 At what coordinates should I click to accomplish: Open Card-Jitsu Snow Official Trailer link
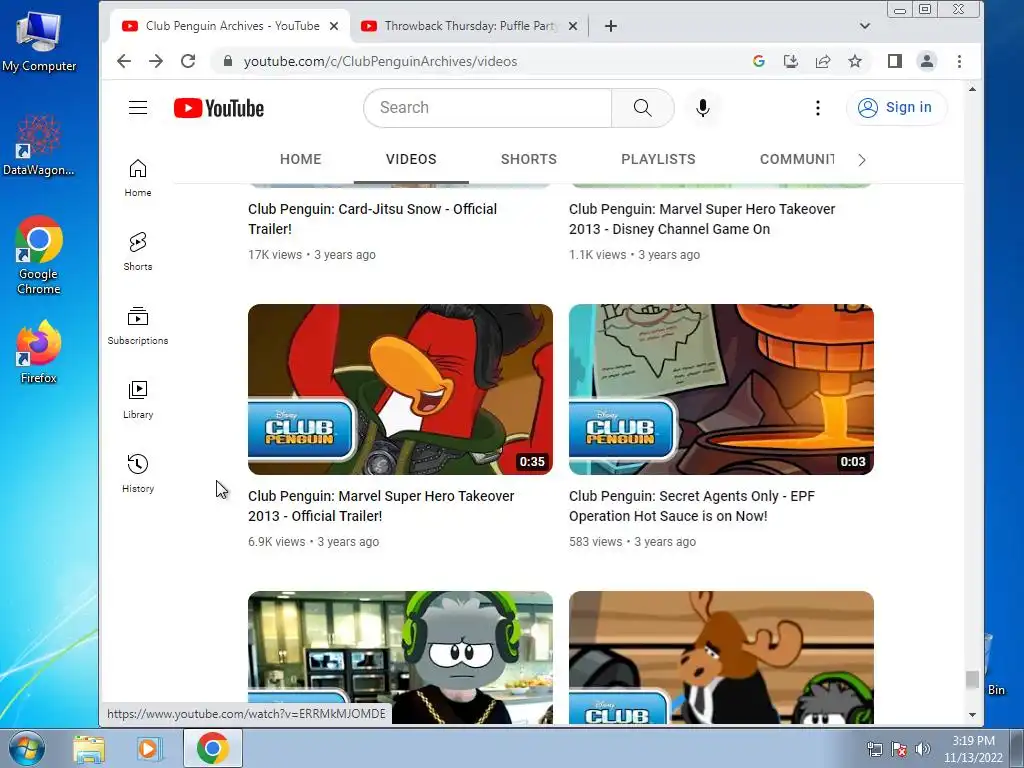372,219
